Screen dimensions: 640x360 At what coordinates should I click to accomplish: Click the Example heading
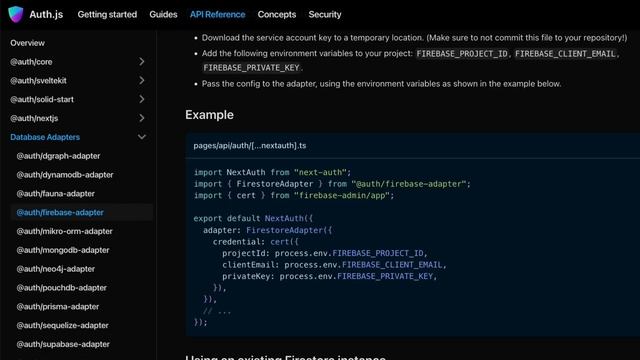(209, 115)
